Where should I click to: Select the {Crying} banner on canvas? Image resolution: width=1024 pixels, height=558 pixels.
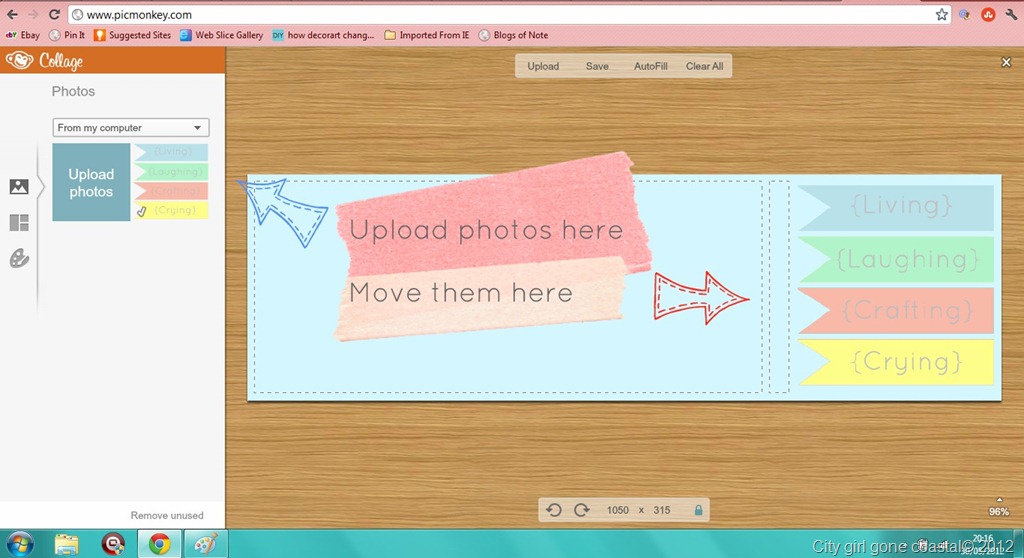[x=896, y=361]
